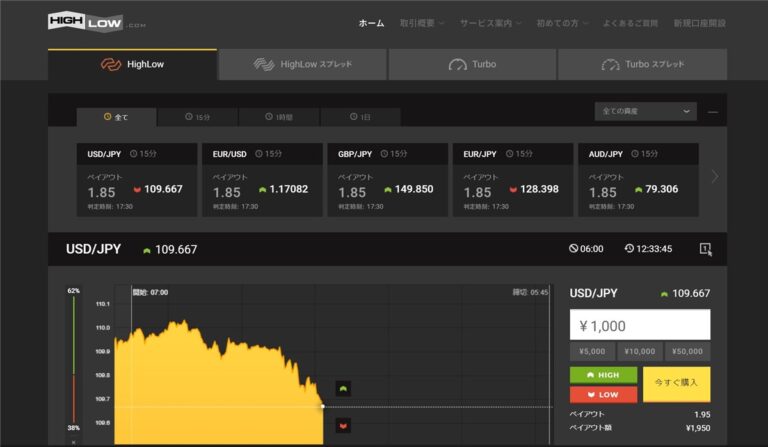Click the green up arrow on AUD/JPY card
Image resolution: width=768 pixels, height=447 pixels.
coord(639,189)
